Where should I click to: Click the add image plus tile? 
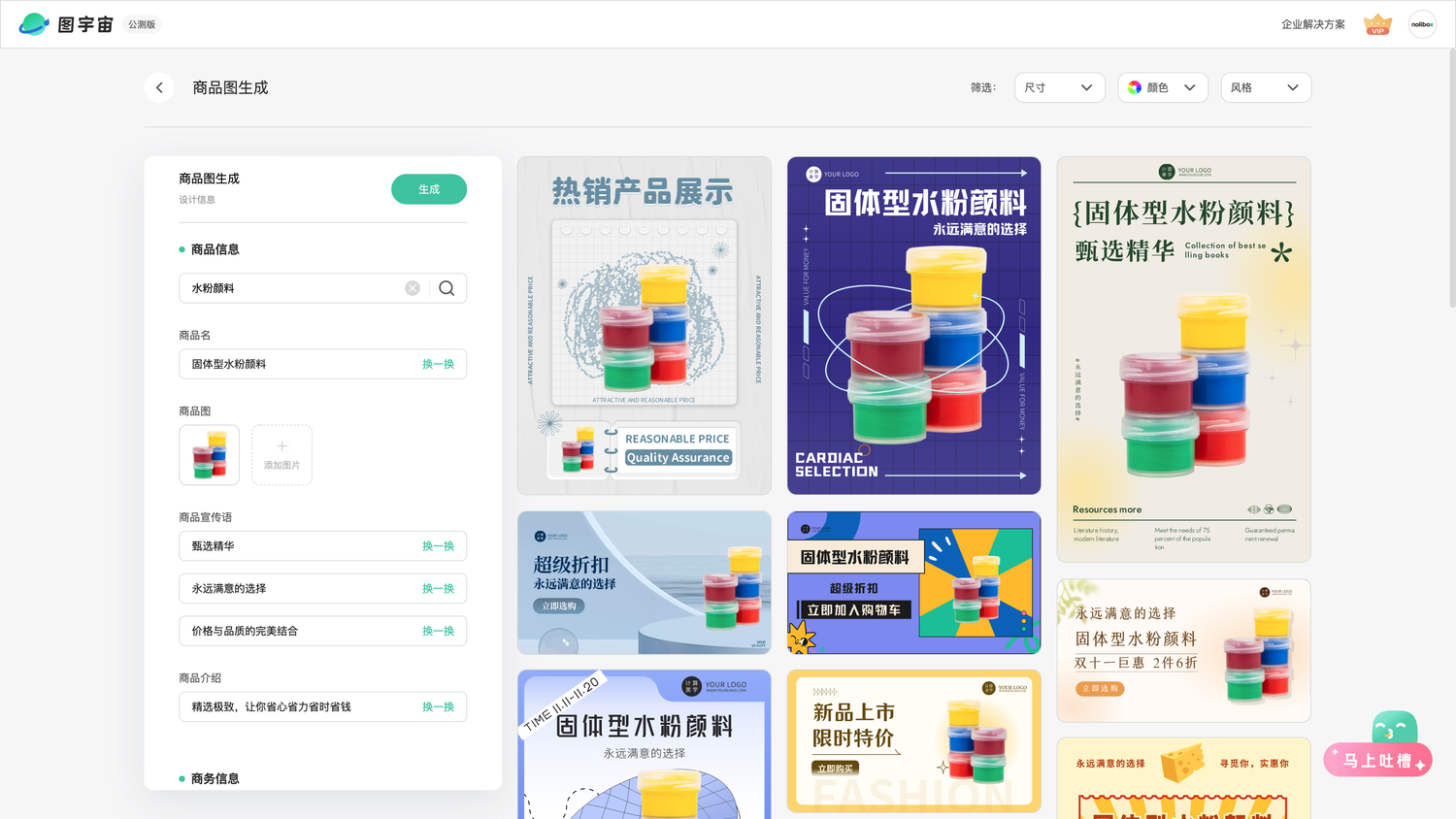coord(281,455)
